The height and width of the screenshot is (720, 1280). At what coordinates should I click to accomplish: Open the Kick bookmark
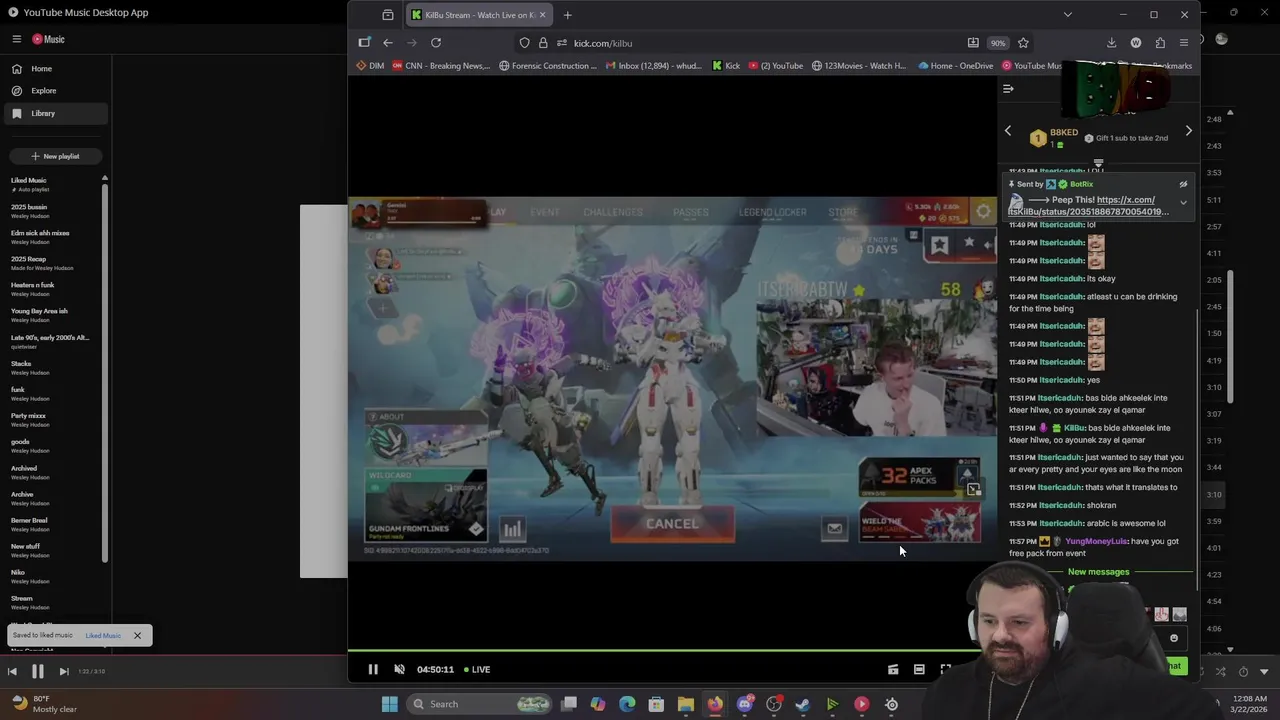[x=726, y=66]
